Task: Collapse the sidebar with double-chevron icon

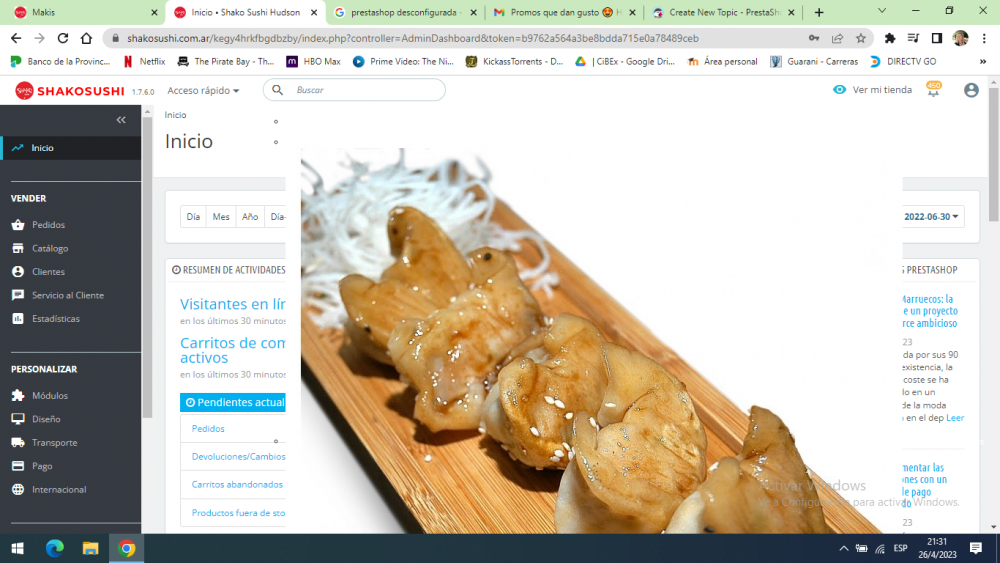Action: pos(121,120)
